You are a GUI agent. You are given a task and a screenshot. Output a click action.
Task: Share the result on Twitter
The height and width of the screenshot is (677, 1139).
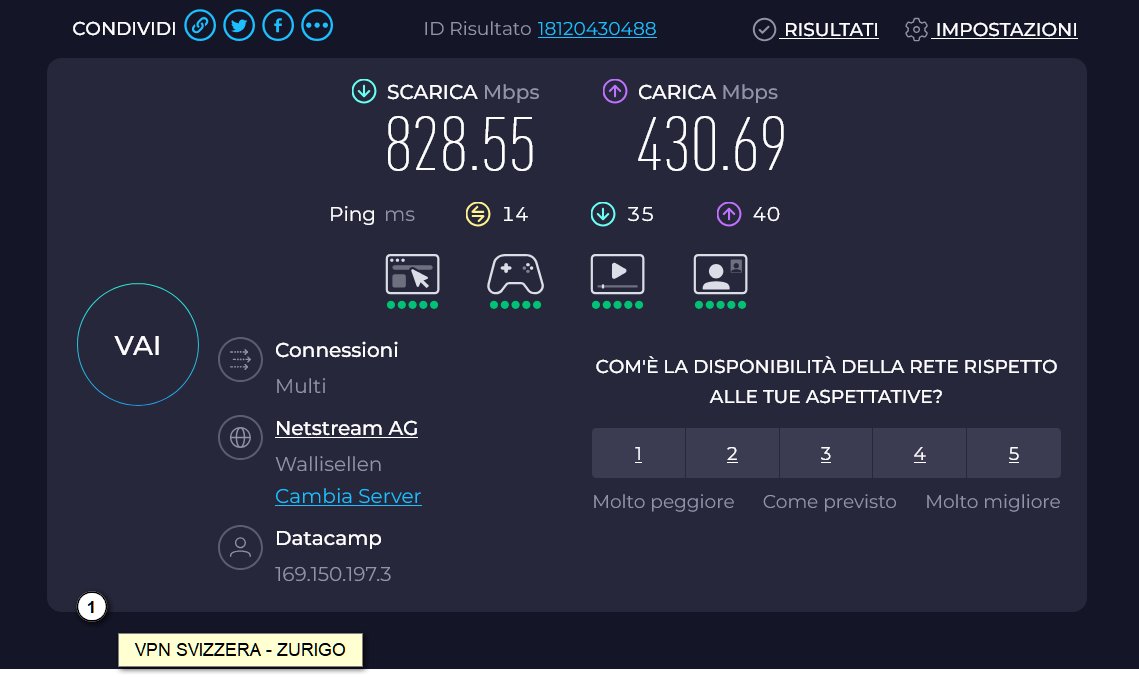click(239, 26)
